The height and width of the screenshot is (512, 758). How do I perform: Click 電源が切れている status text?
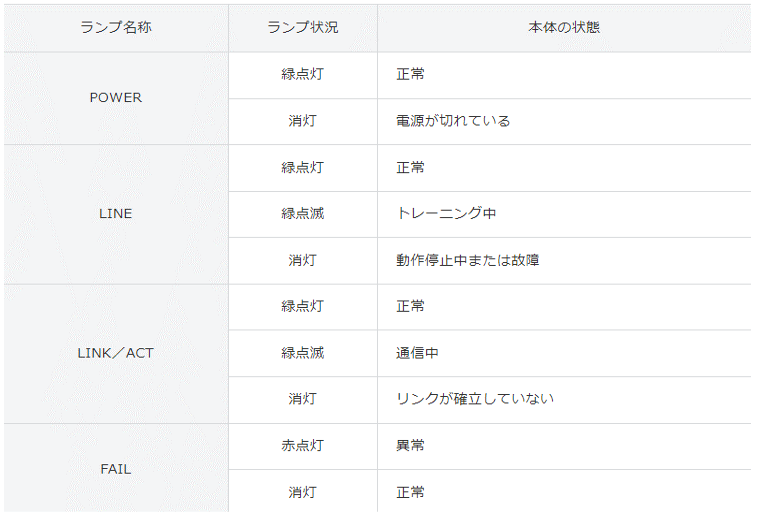pos(453,121)
